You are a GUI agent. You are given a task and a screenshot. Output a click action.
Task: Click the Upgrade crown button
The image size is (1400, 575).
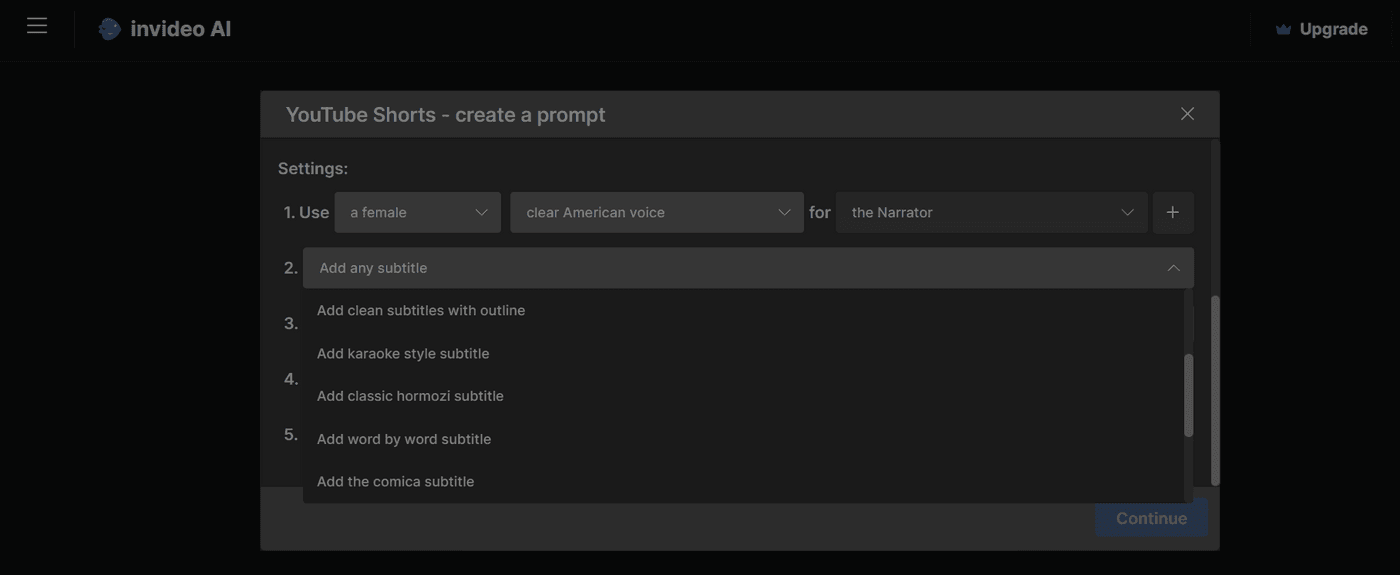pos(1321,29)
